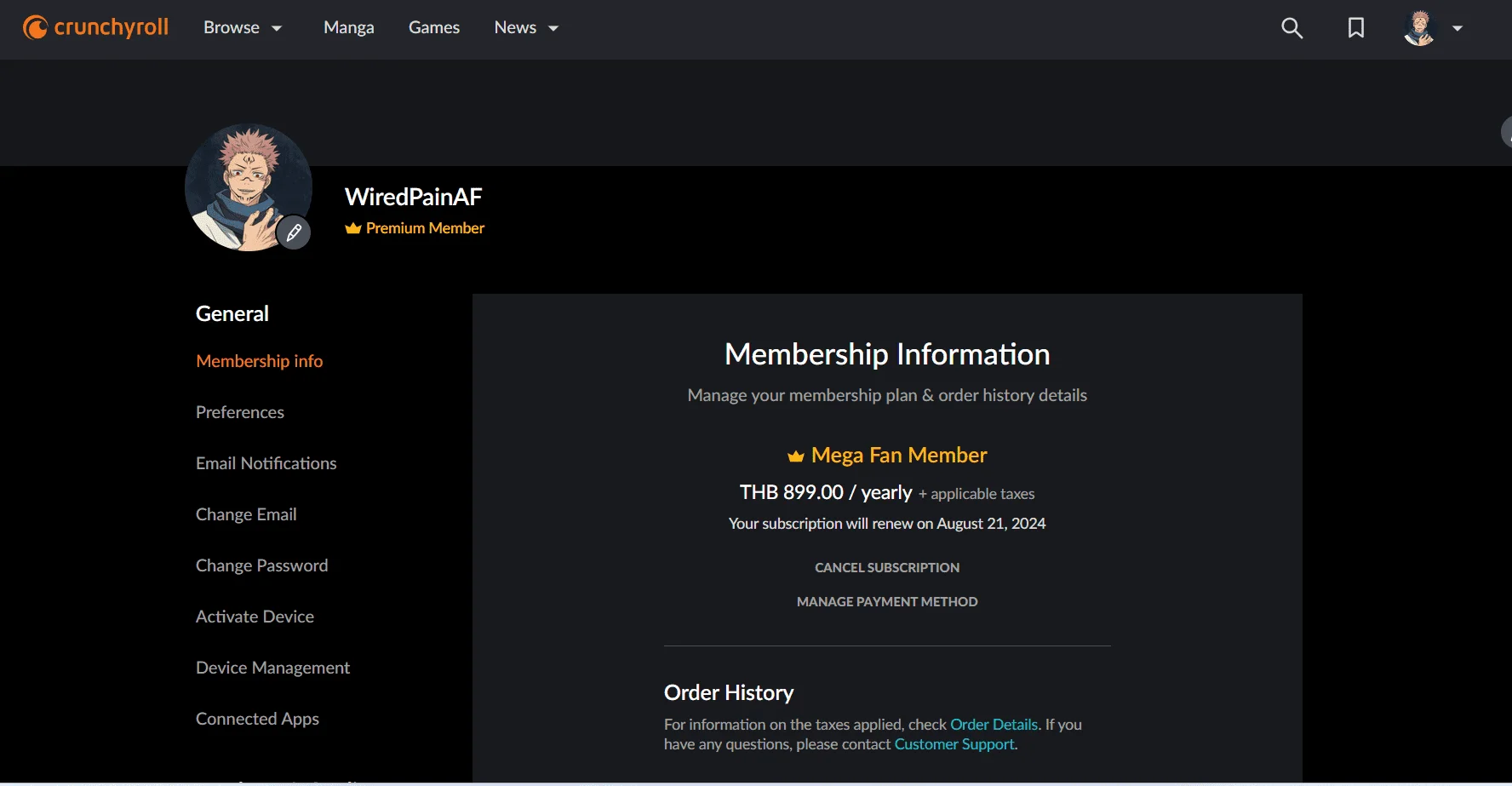Edit avatar using the pencil icon
Image resolution: width=1512 pixels, height=786 pixels.
[x=294, y=232]
